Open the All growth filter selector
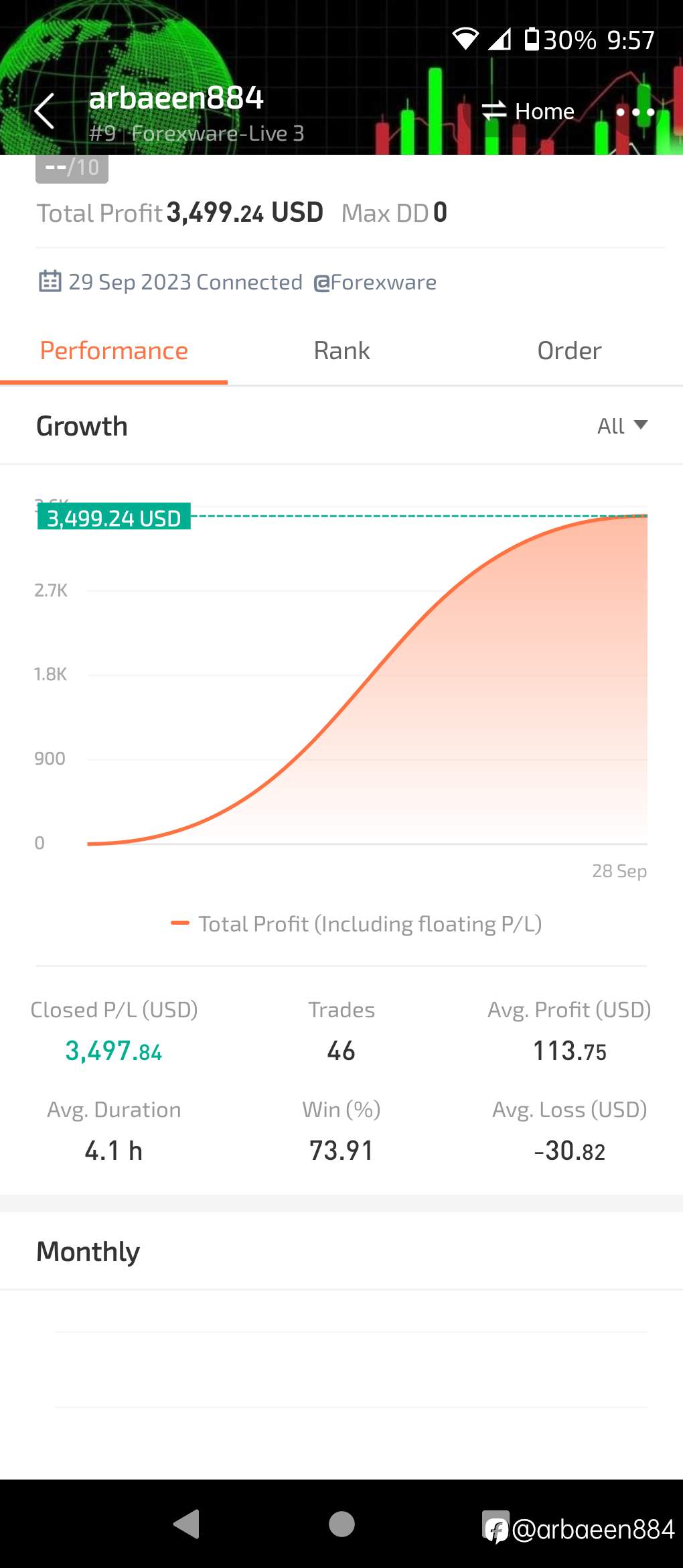Image resolution: width=683 pixels, height=1568 pixels. tap(622, 426)
